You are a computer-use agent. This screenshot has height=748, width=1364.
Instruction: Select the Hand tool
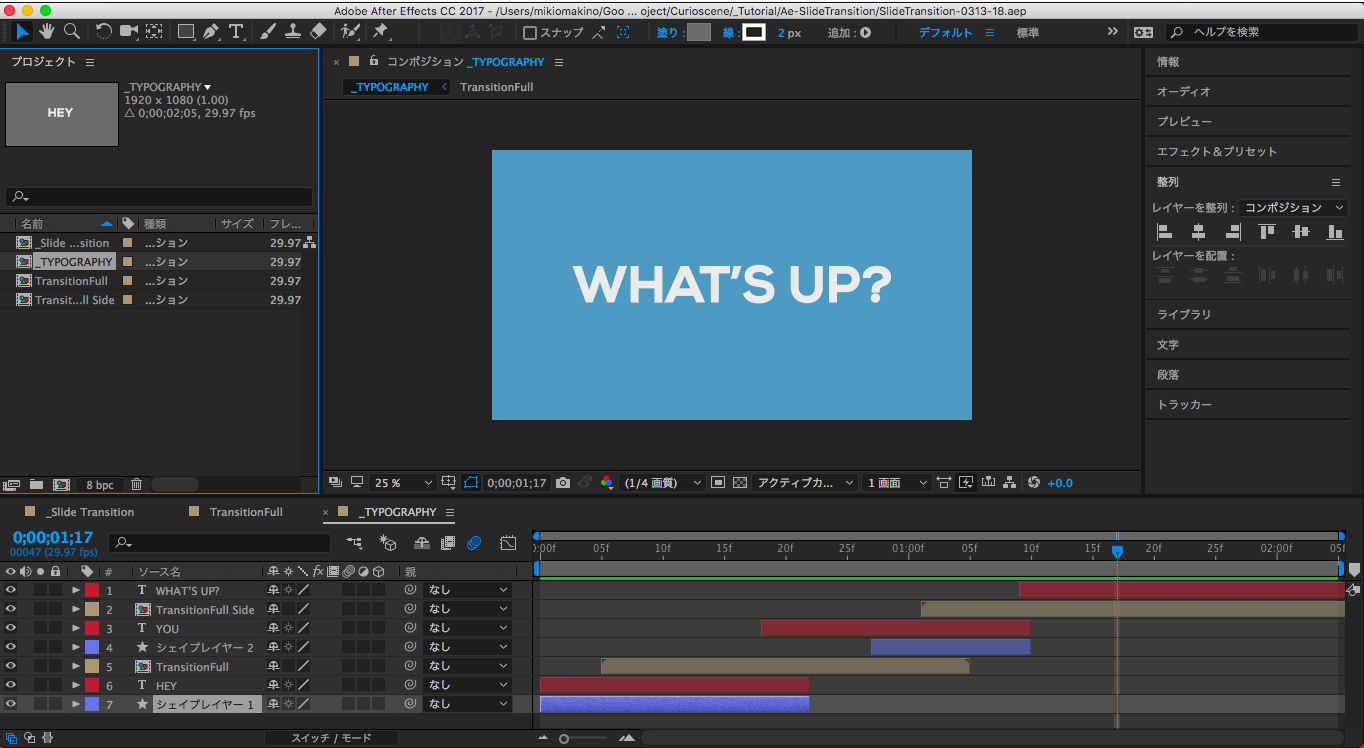47,32
